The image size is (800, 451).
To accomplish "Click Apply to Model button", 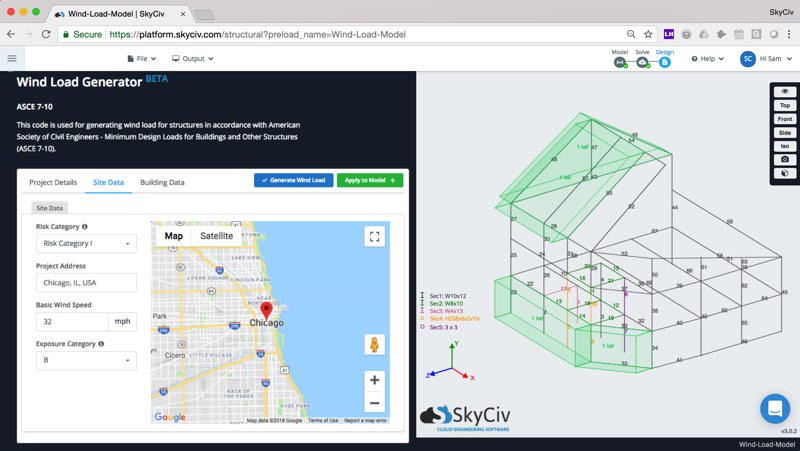I will tap(370, 180).
